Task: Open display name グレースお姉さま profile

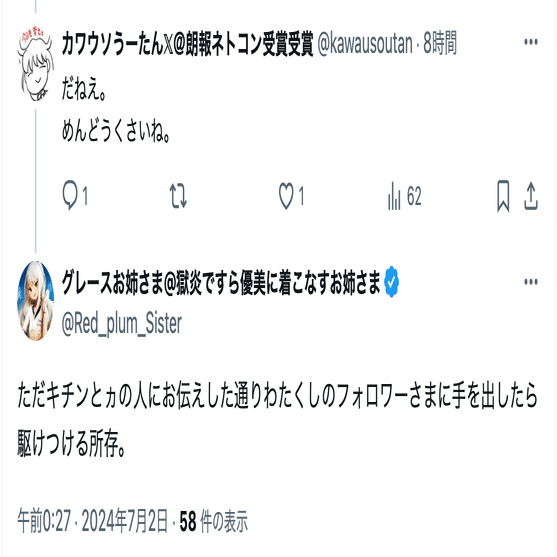Action: point(221,282)
